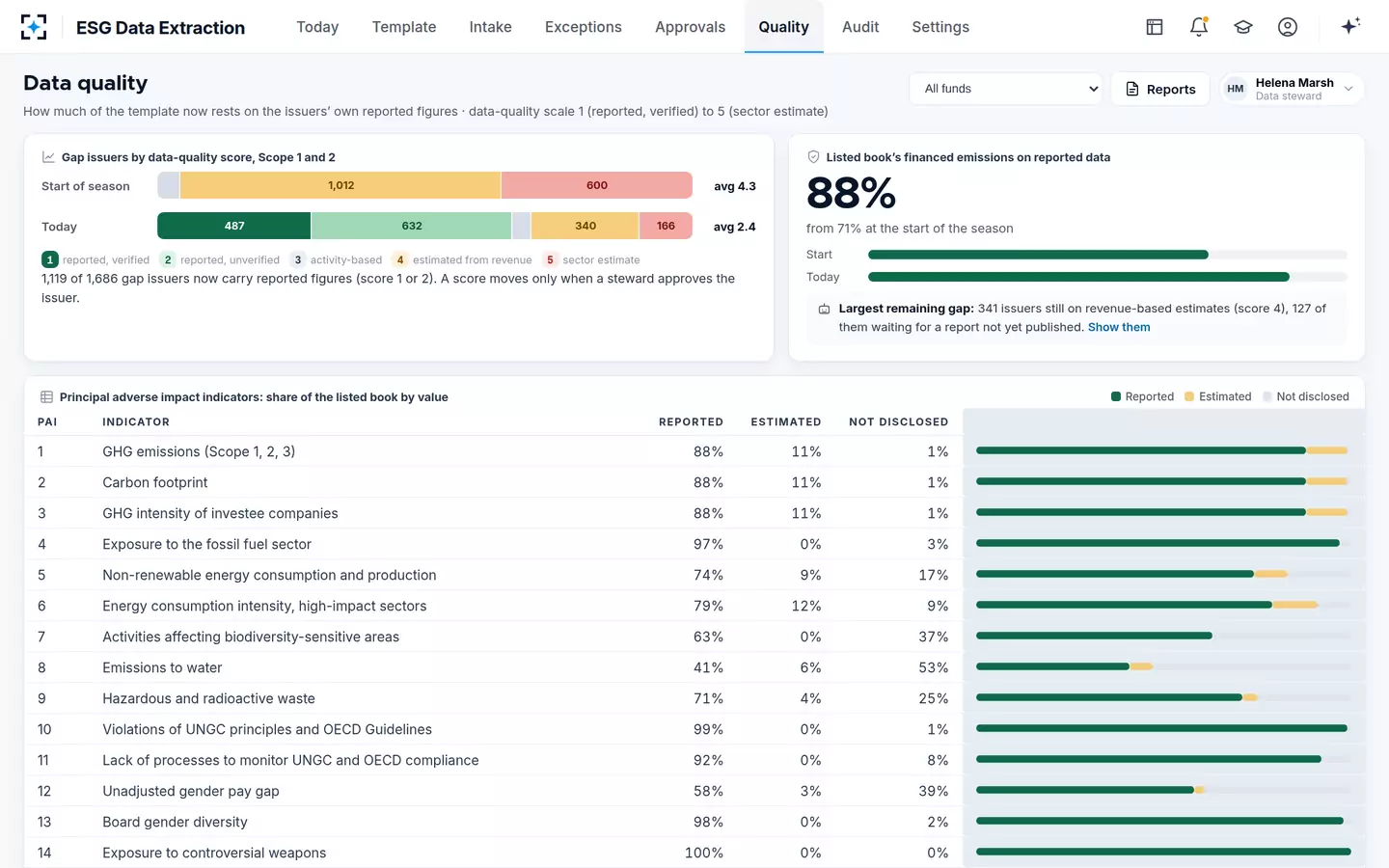
Task: Select the Unadjusted gender pay gap row
Action: [694, 791]
